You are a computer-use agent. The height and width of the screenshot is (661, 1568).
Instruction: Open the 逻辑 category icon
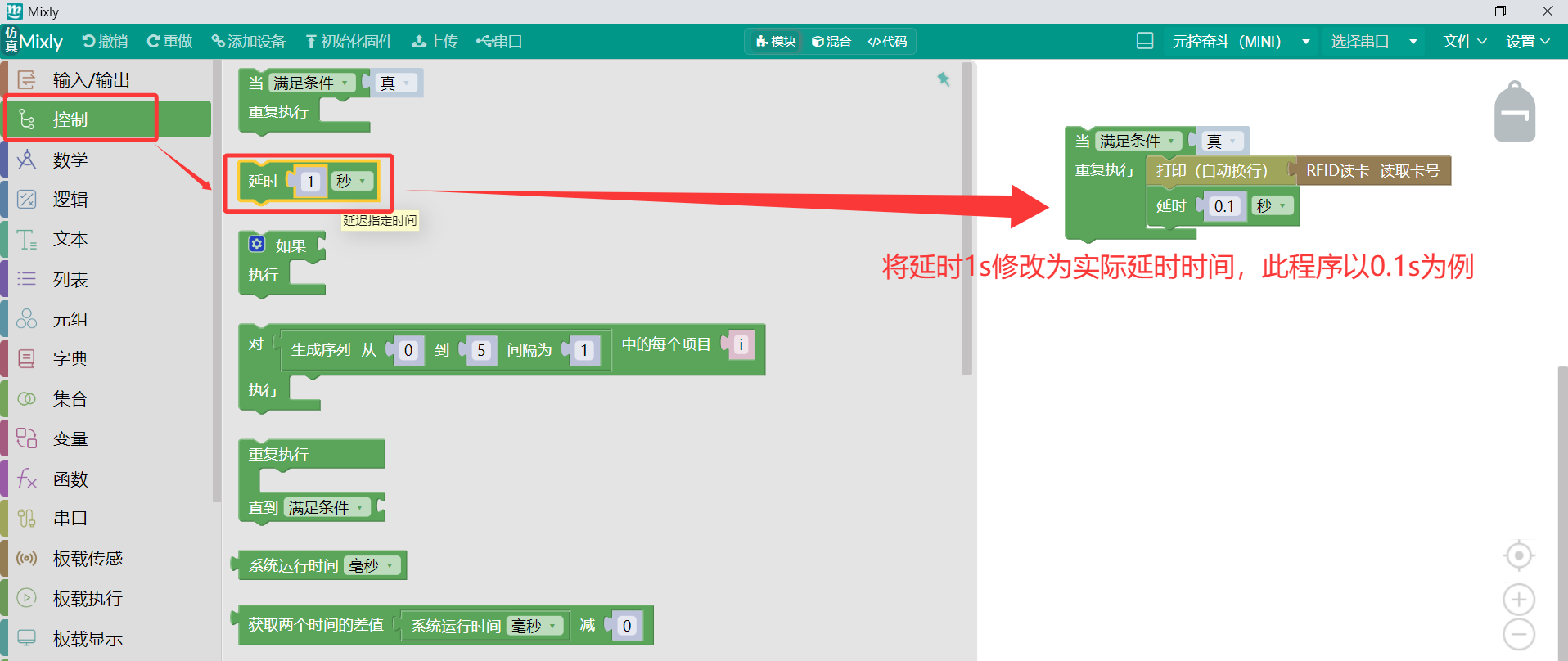(x=27, y=199)
